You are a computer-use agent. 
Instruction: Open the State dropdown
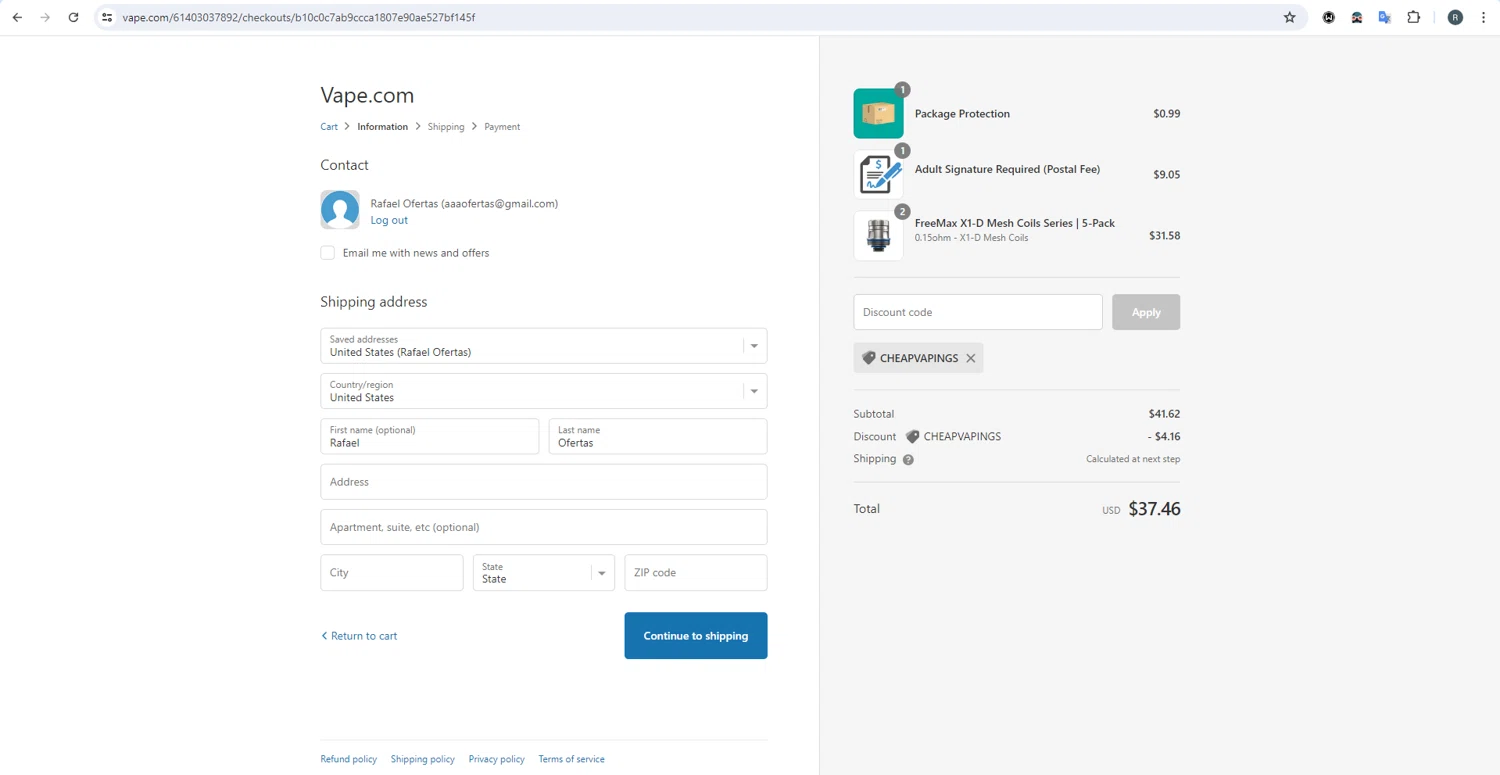[x=544, y=573]
